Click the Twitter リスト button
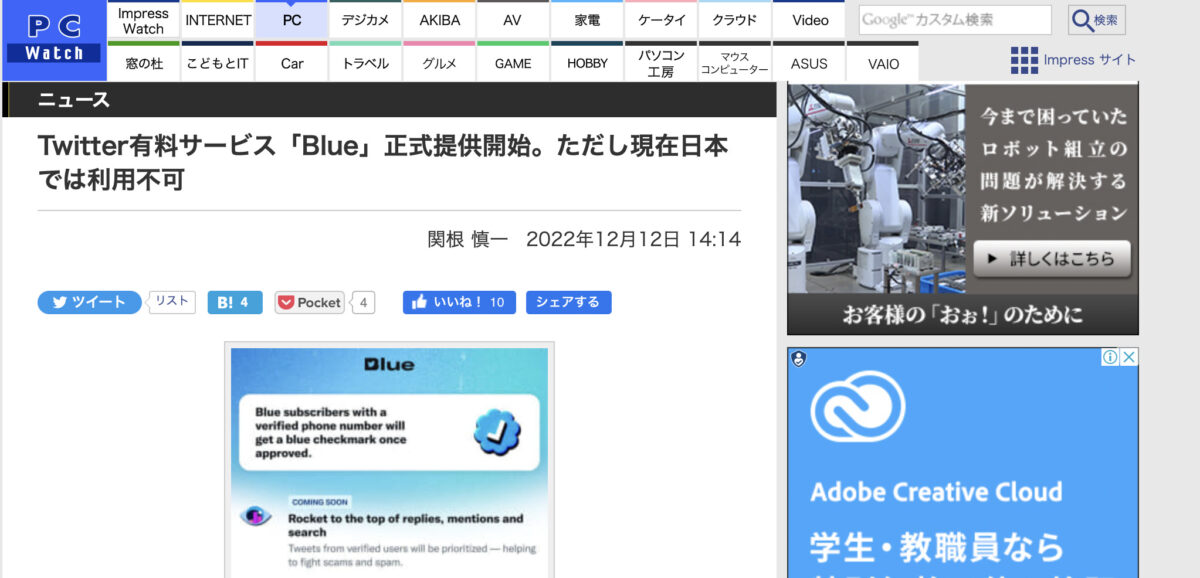This screenshot has width=1200, height=578. pyautogui.click(x=172, y=302)
